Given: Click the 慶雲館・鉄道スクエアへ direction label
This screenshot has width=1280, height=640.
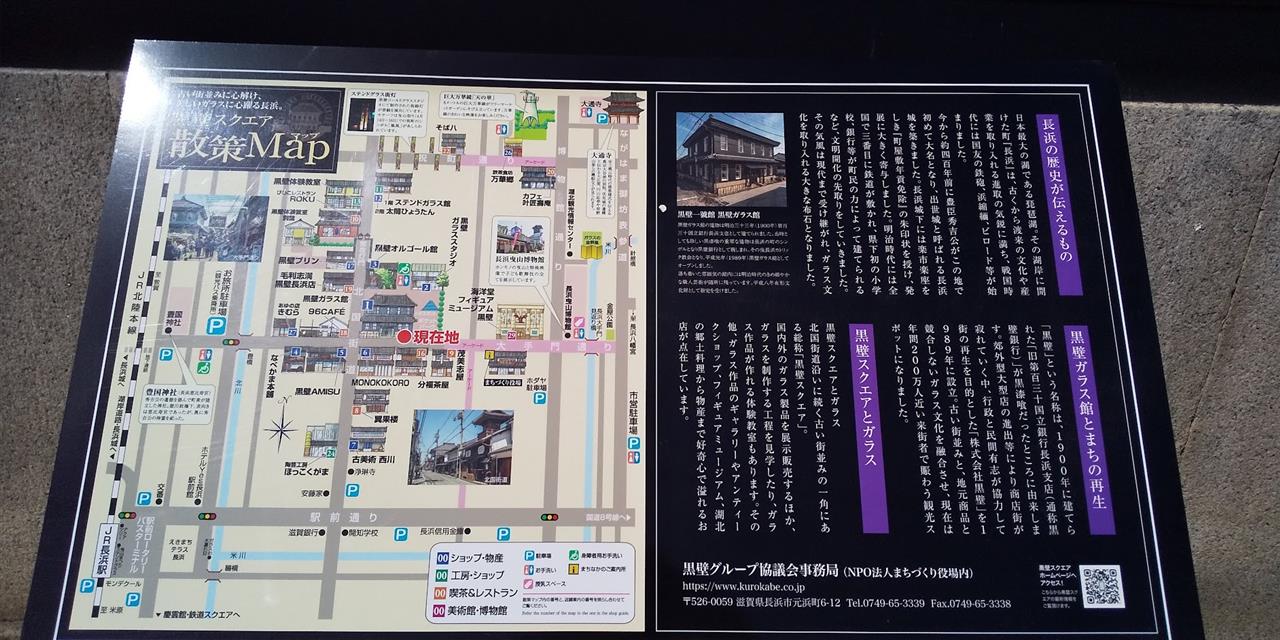Looking at the screenshot, I should 198,614.
